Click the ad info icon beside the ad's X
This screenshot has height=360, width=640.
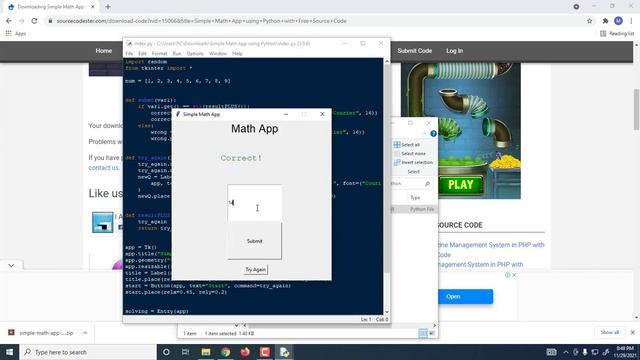click(x=507, y=275)
